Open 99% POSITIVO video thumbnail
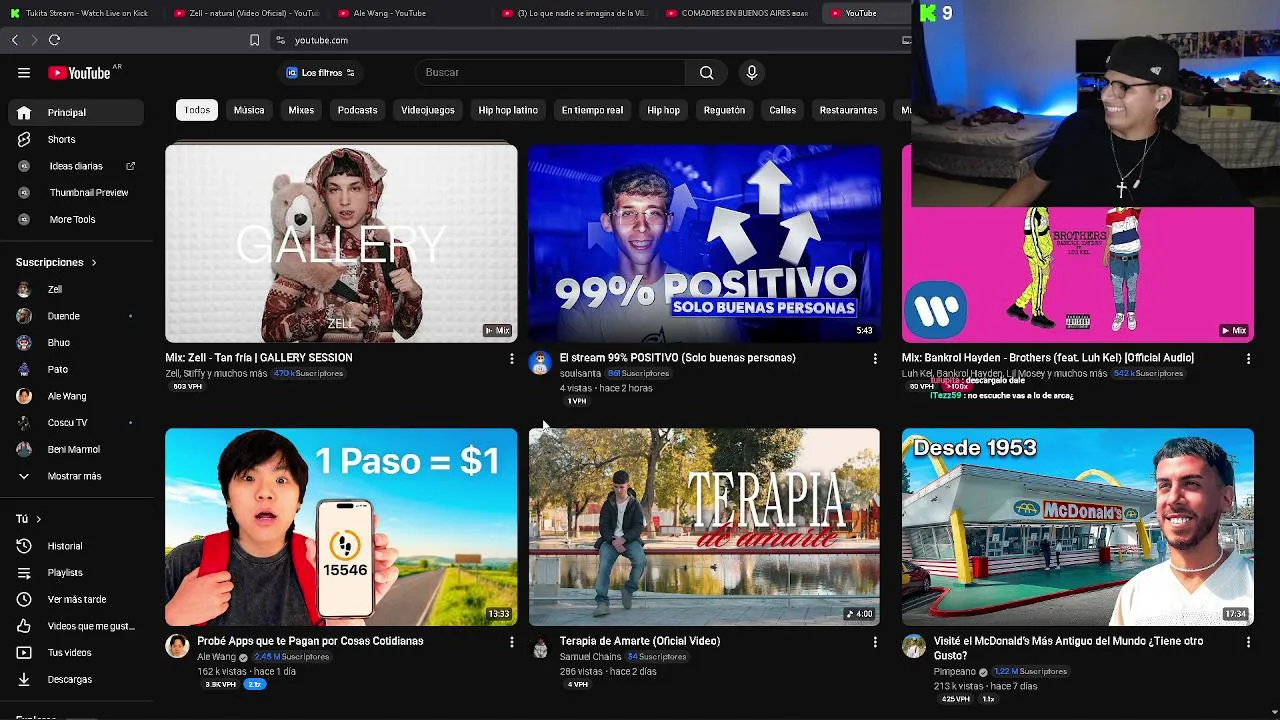 704,244
